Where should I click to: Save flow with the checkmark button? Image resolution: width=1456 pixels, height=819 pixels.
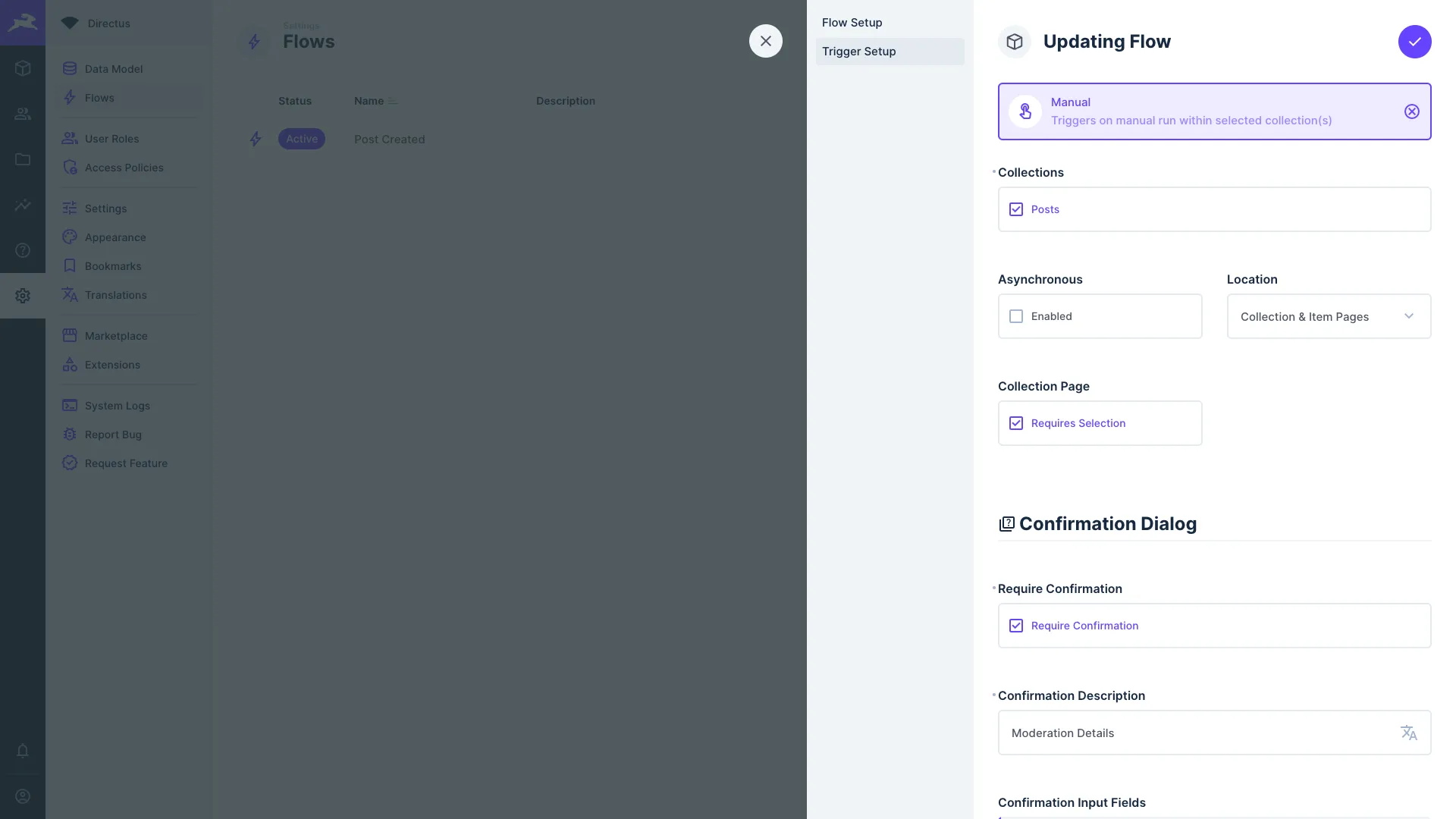coord(1414,42)
